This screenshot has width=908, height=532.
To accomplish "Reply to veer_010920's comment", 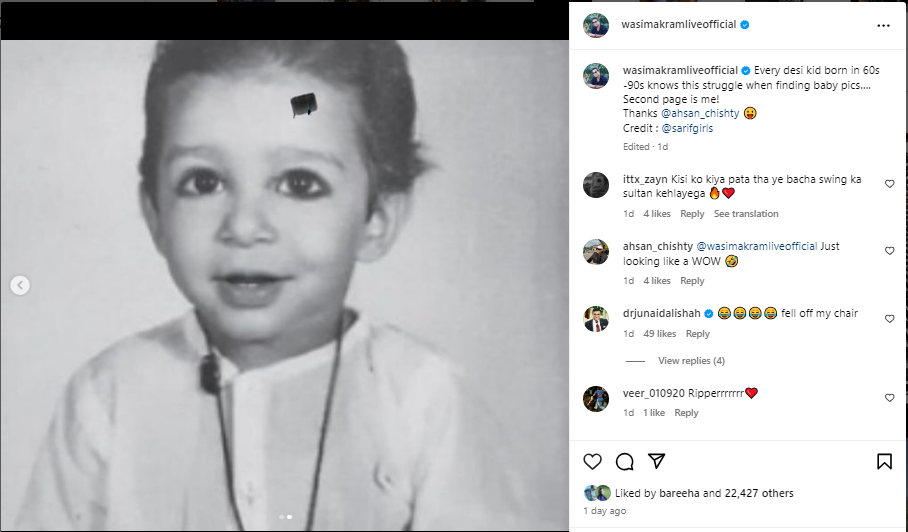I will tap(686, 413).
